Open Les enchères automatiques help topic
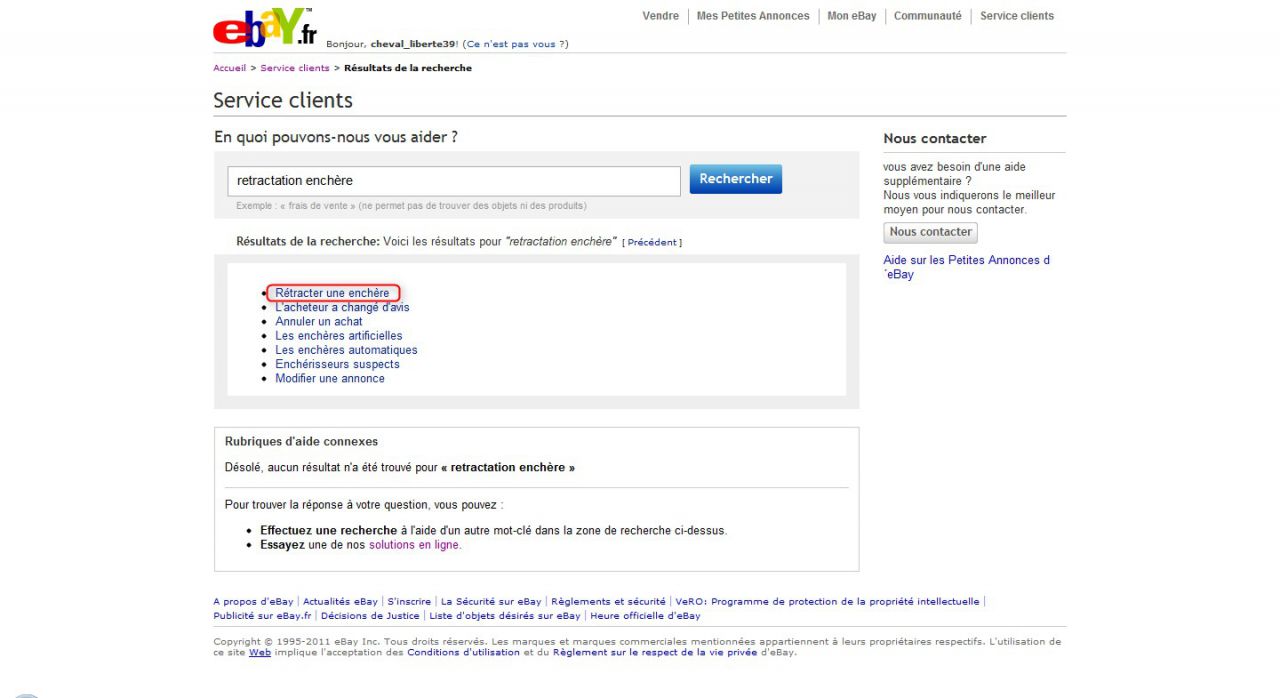This screenshot has width=1280, height=698. 346,350
